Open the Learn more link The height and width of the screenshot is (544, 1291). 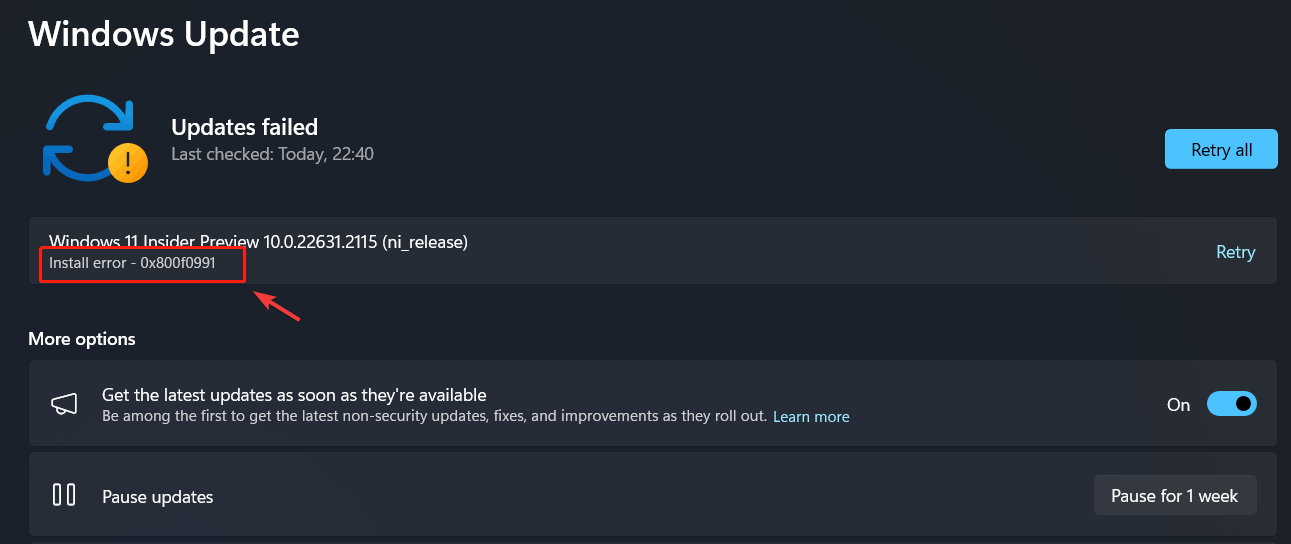point(811,417)
